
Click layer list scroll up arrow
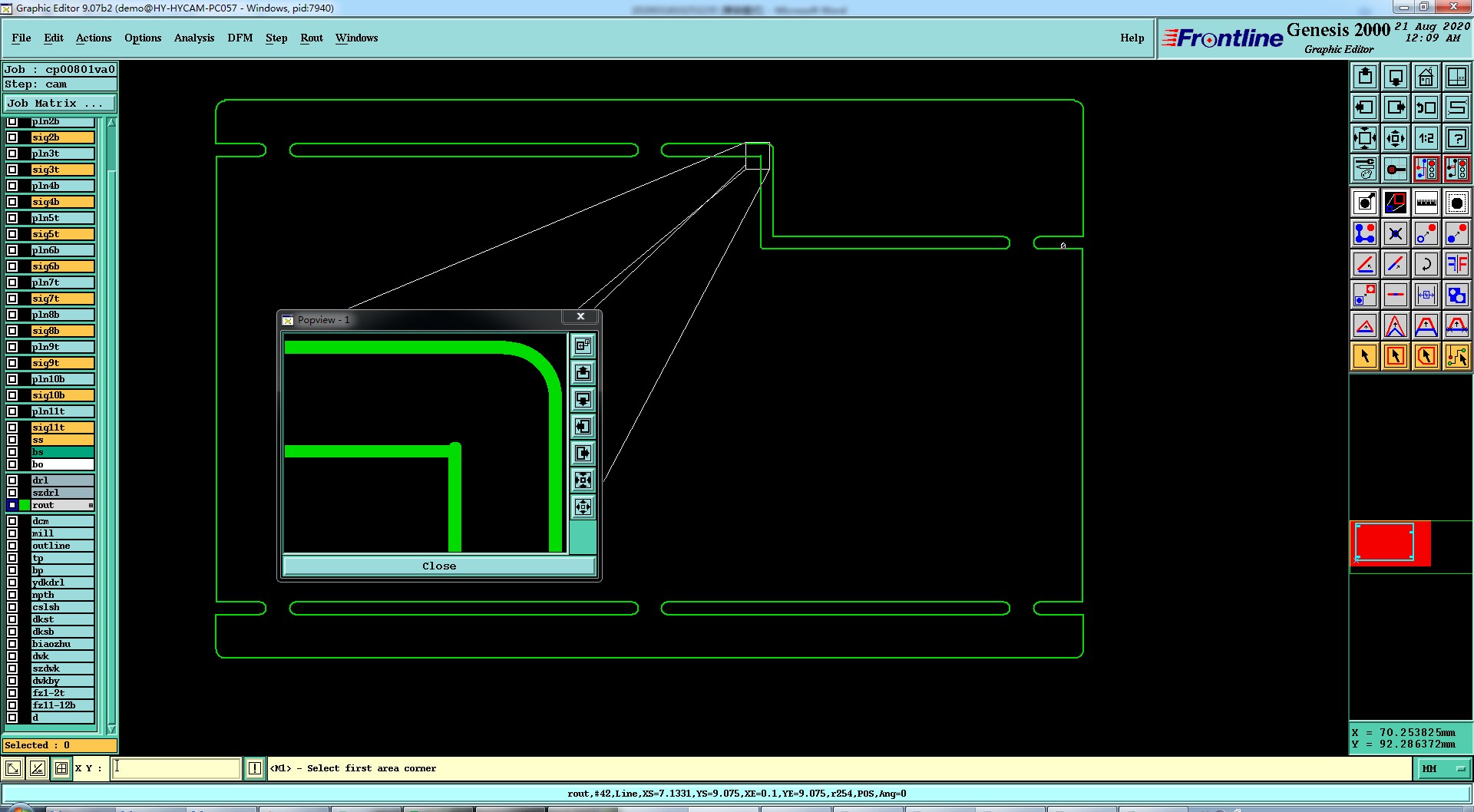pos(111,123)
